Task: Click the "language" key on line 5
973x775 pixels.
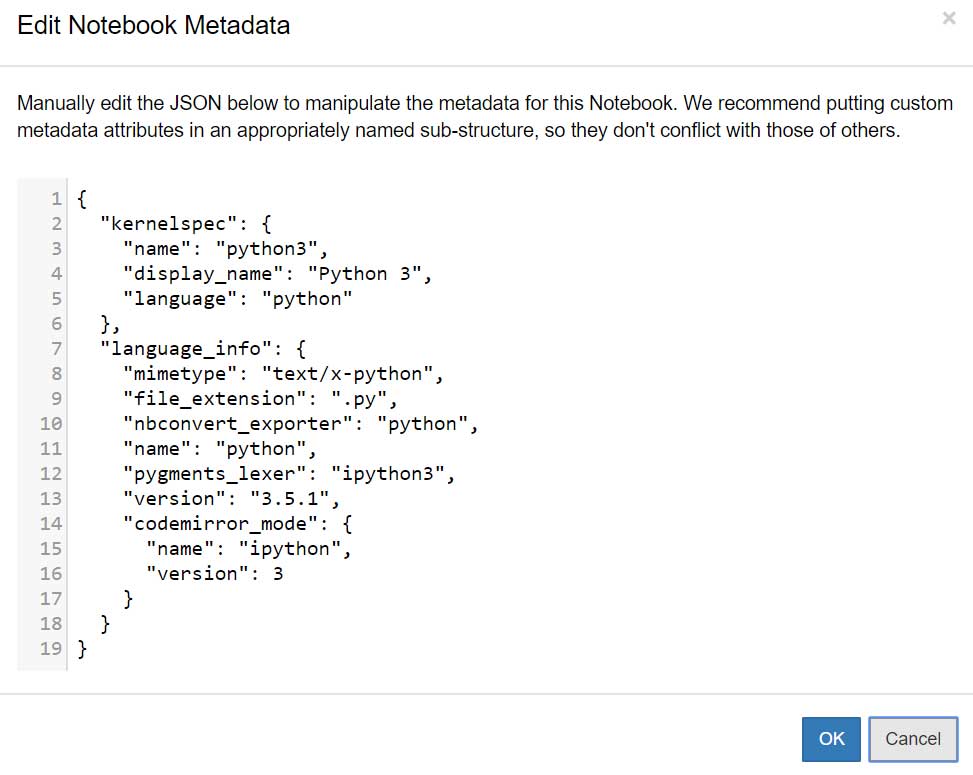Action: point(175,298)
